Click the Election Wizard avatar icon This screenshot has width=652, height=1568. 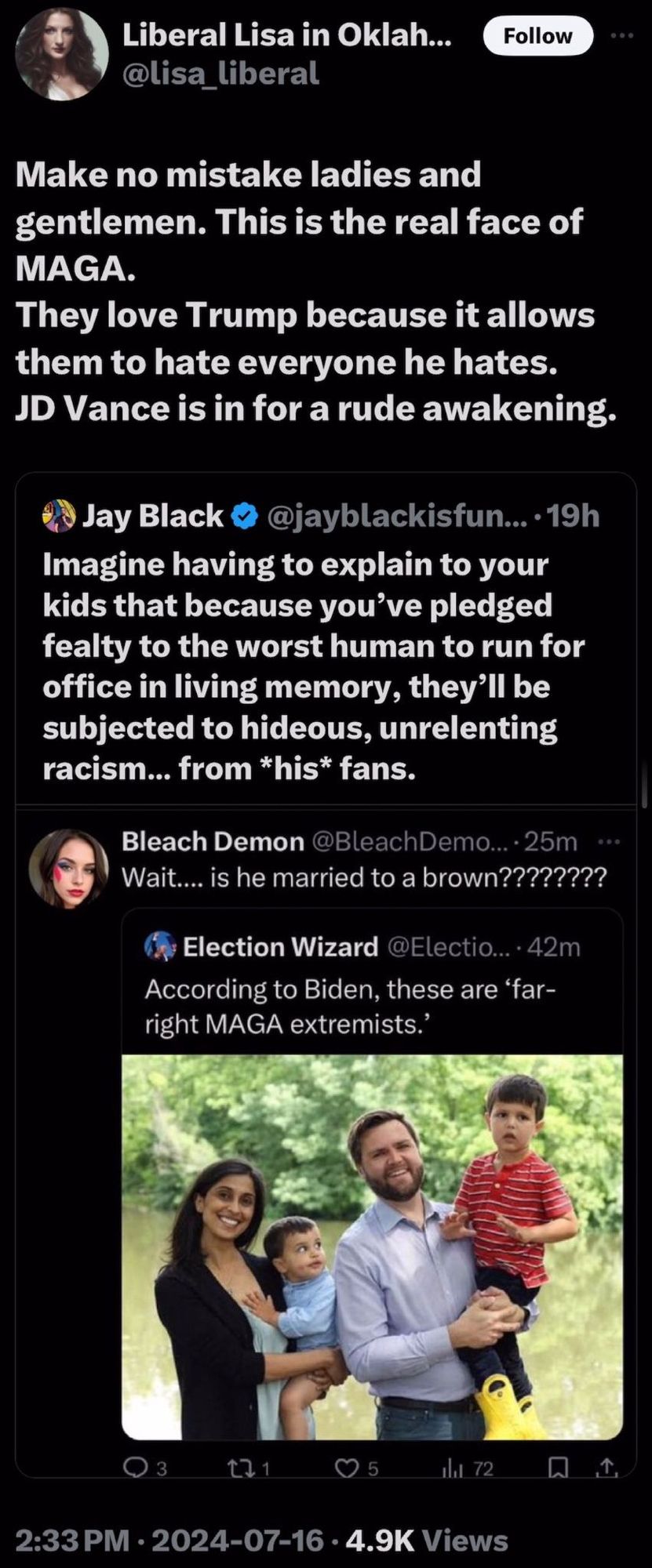(160, 947)
